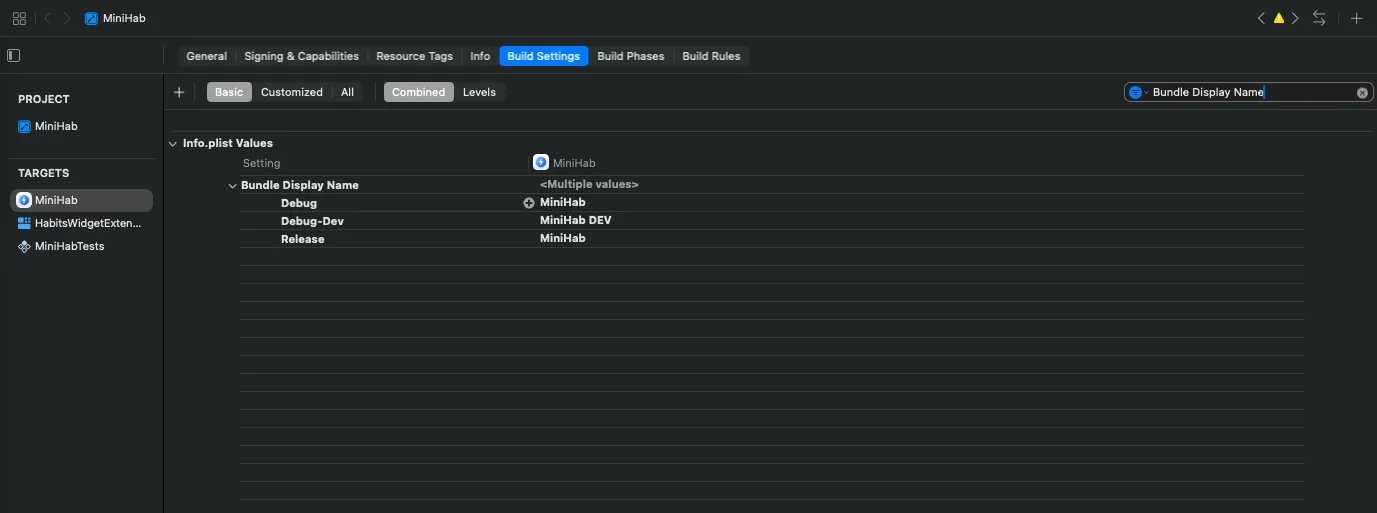Screen dimensions: 1377x513
Task: Click the MiniHab value for Release
Action: [x=562, y=239]
